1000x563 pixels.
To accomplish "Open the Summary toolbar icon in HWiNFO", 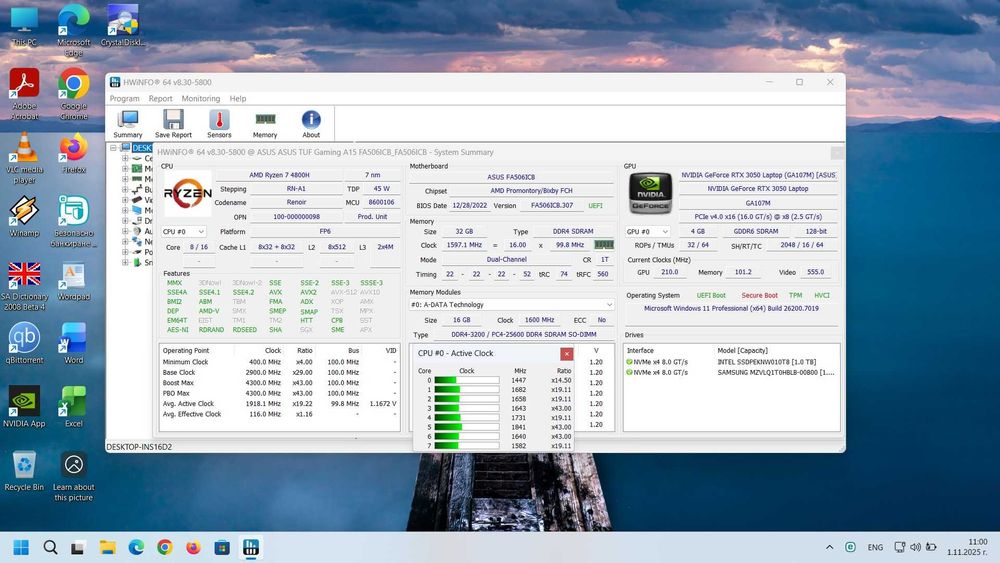I will (128, 124).
